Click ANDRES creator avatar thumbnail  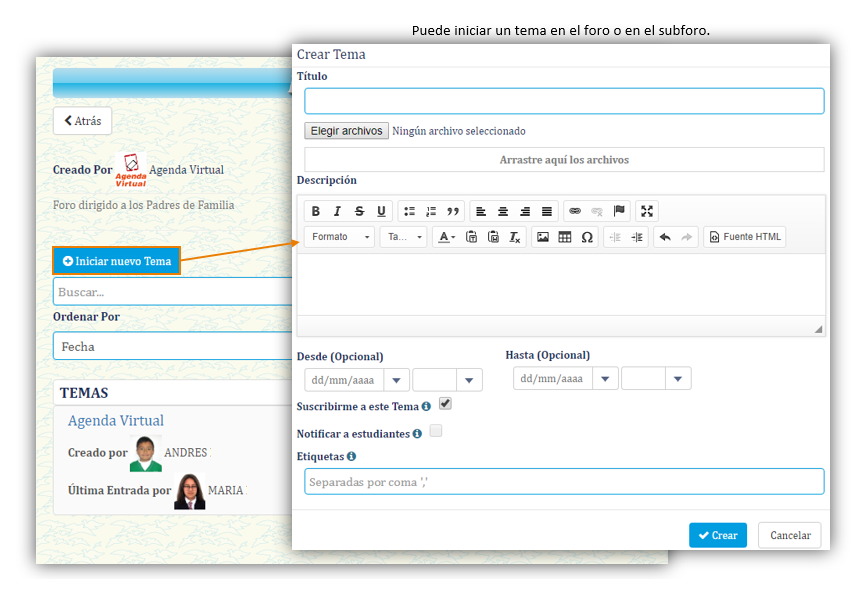tap(146, 453)
